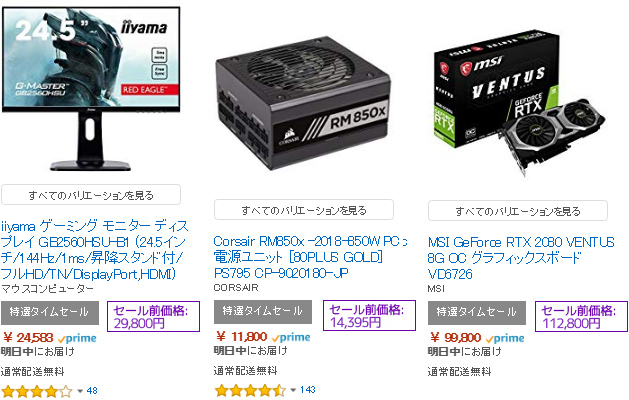The width and height of the screenshot is (629, 400).
Task: Click prime badge beside ¥99,800 price
Action: coord(505,338)
